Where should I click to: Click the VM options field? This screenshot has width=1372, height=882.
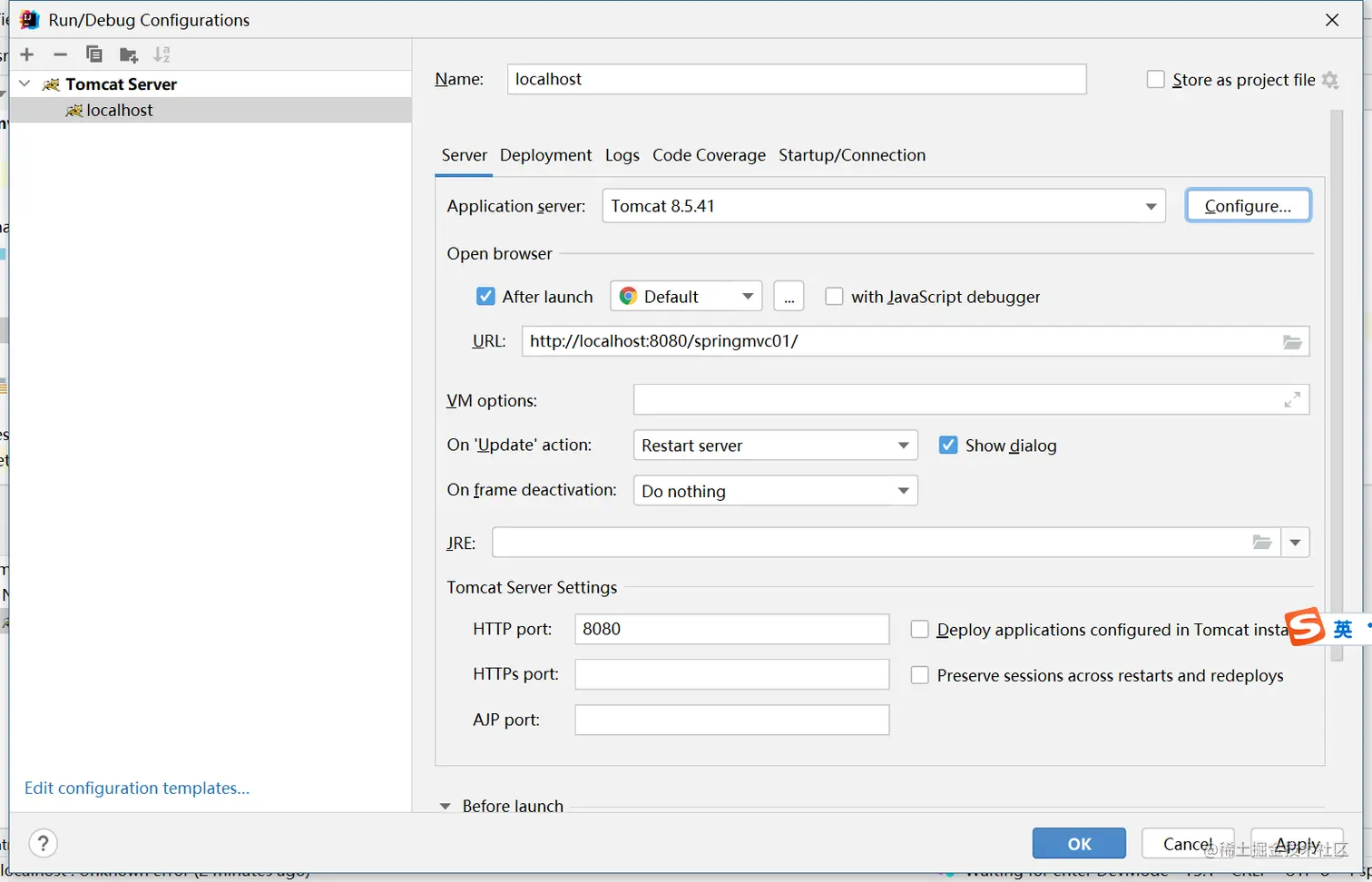click(x=971, y=399)
